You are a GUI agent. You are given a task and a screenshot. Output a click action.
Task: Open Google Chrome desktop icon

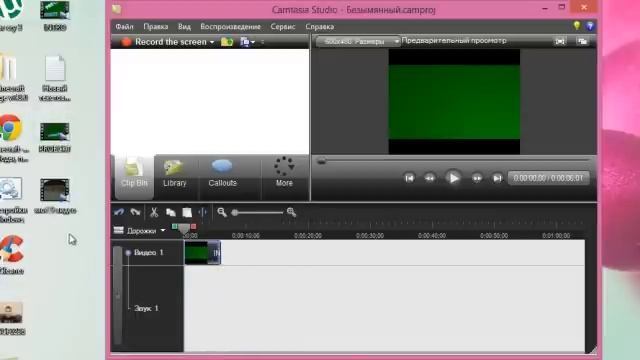pyautogui.click(x=11, y=129)
